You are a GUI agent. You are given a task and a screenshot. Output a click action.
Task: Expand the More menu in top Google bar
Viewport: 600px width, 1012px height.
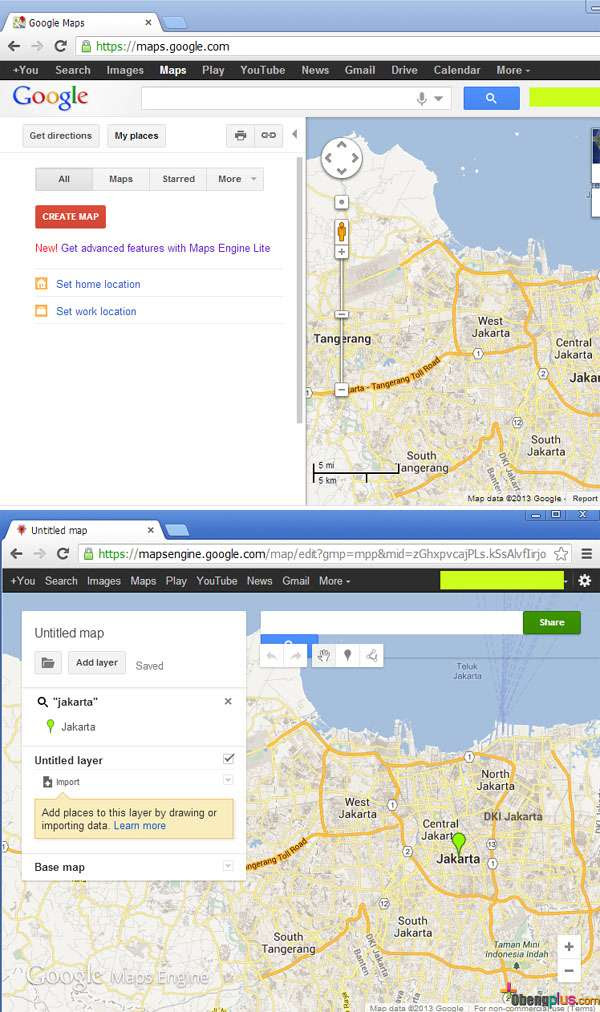(x=513, y=70)
